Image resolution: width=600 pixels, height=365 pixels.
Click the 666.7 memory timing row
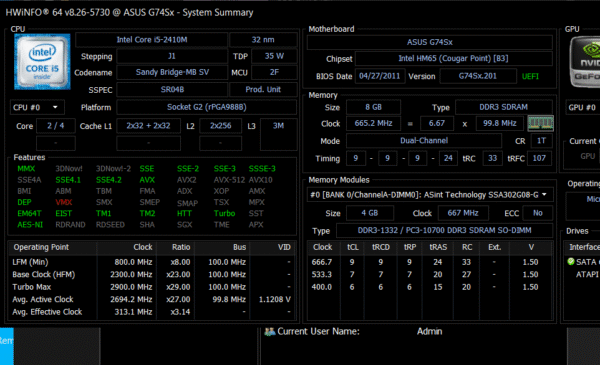[430, 262]
